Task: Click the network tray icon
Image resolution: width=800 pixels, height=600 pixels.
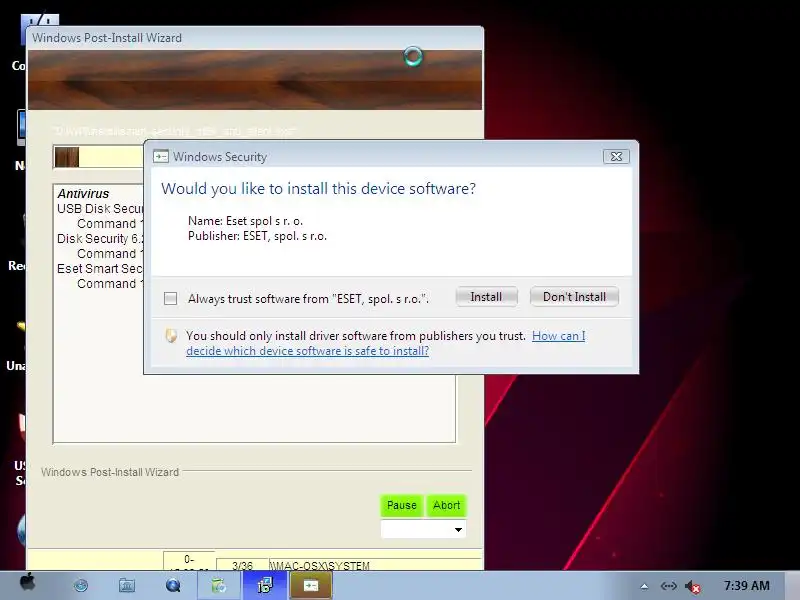Action: coord(668,586)
